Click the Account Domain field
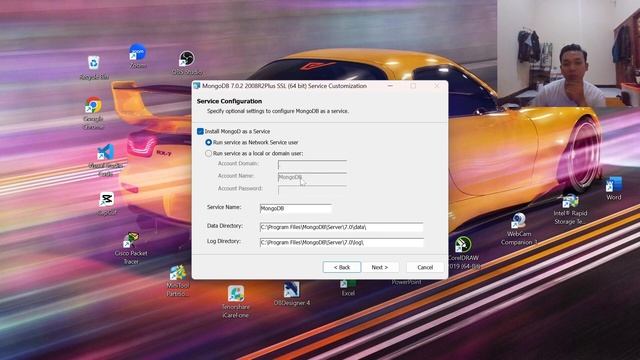This screenshot has width=640, height=360. coord(312,164)
